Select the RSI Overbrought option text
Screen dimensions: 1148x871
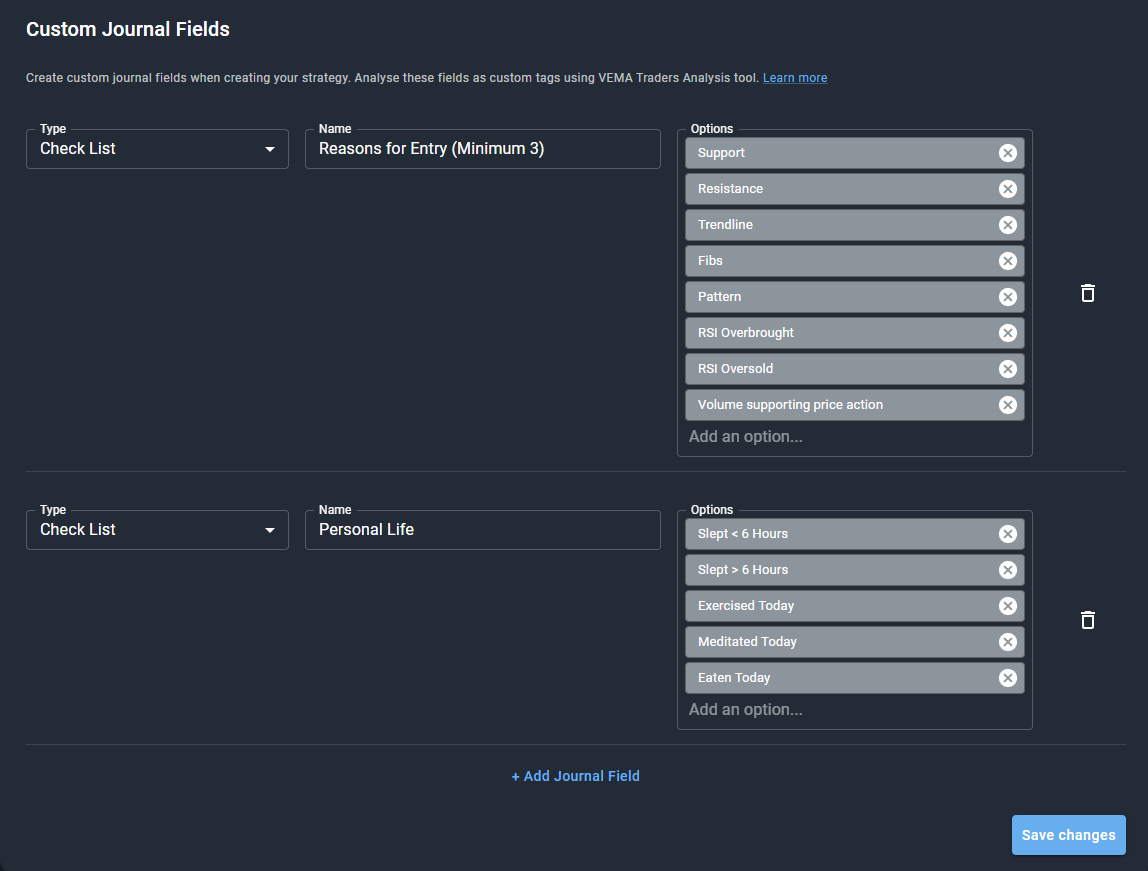pyautogui.click(x=745, y=333)
